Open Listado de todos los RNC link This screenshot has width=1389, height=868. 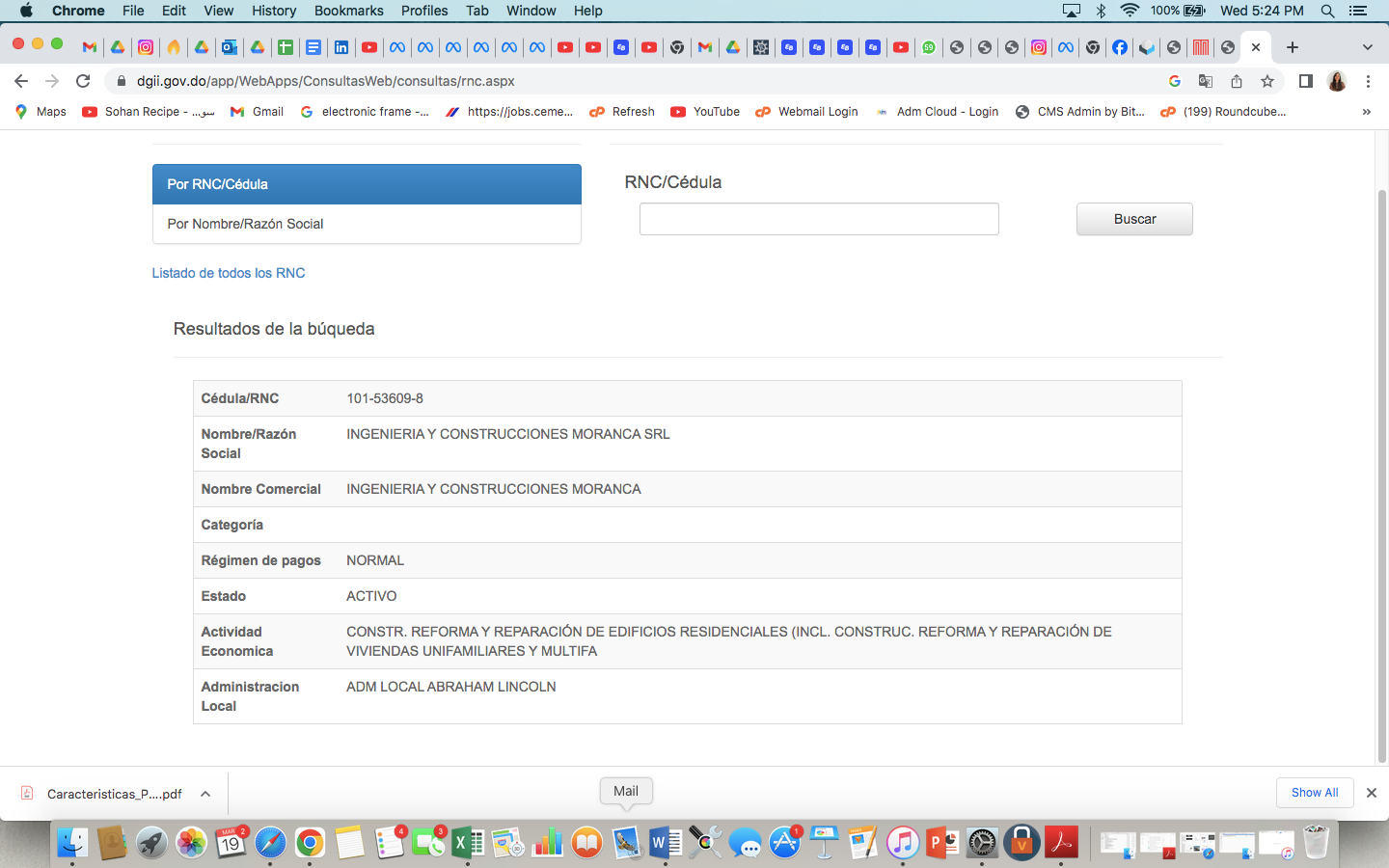pyautogui.click(x=229, y=273)
